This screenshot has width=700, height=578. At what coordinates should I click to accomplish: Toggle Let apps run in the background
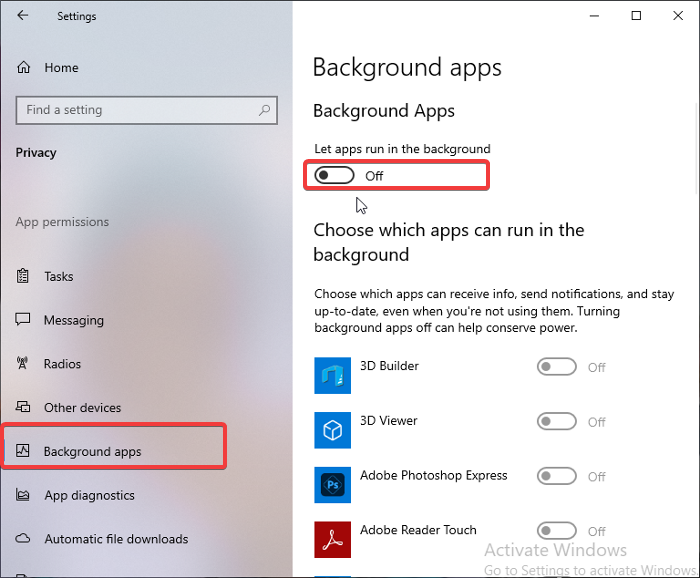tap(334, 175)
